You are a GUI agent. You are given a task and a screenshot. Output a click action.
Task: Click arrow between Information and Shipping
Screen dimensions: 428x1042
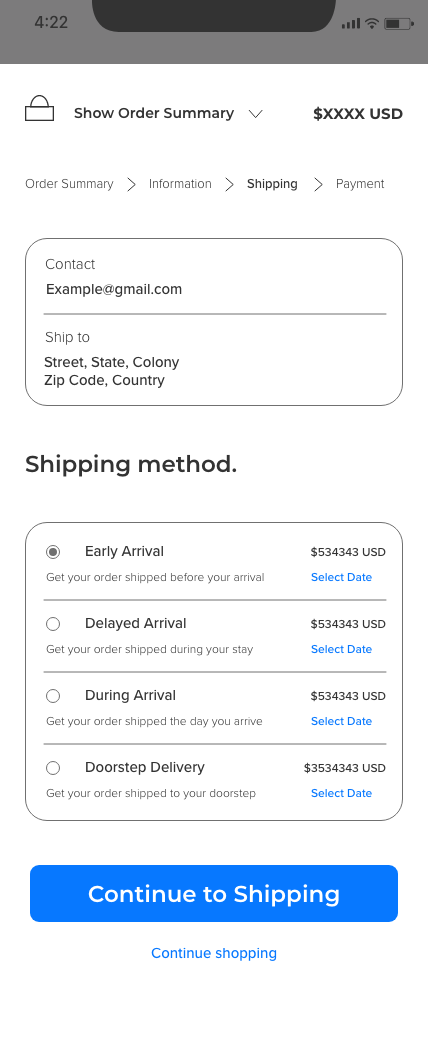[x=229, y=184]
